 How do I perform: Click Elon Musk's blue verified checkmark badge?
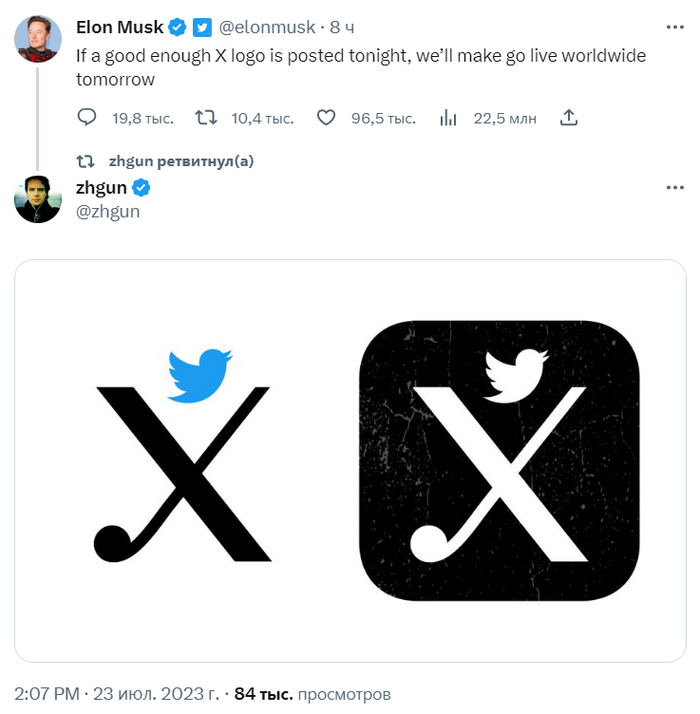click(x=177, y=27)
